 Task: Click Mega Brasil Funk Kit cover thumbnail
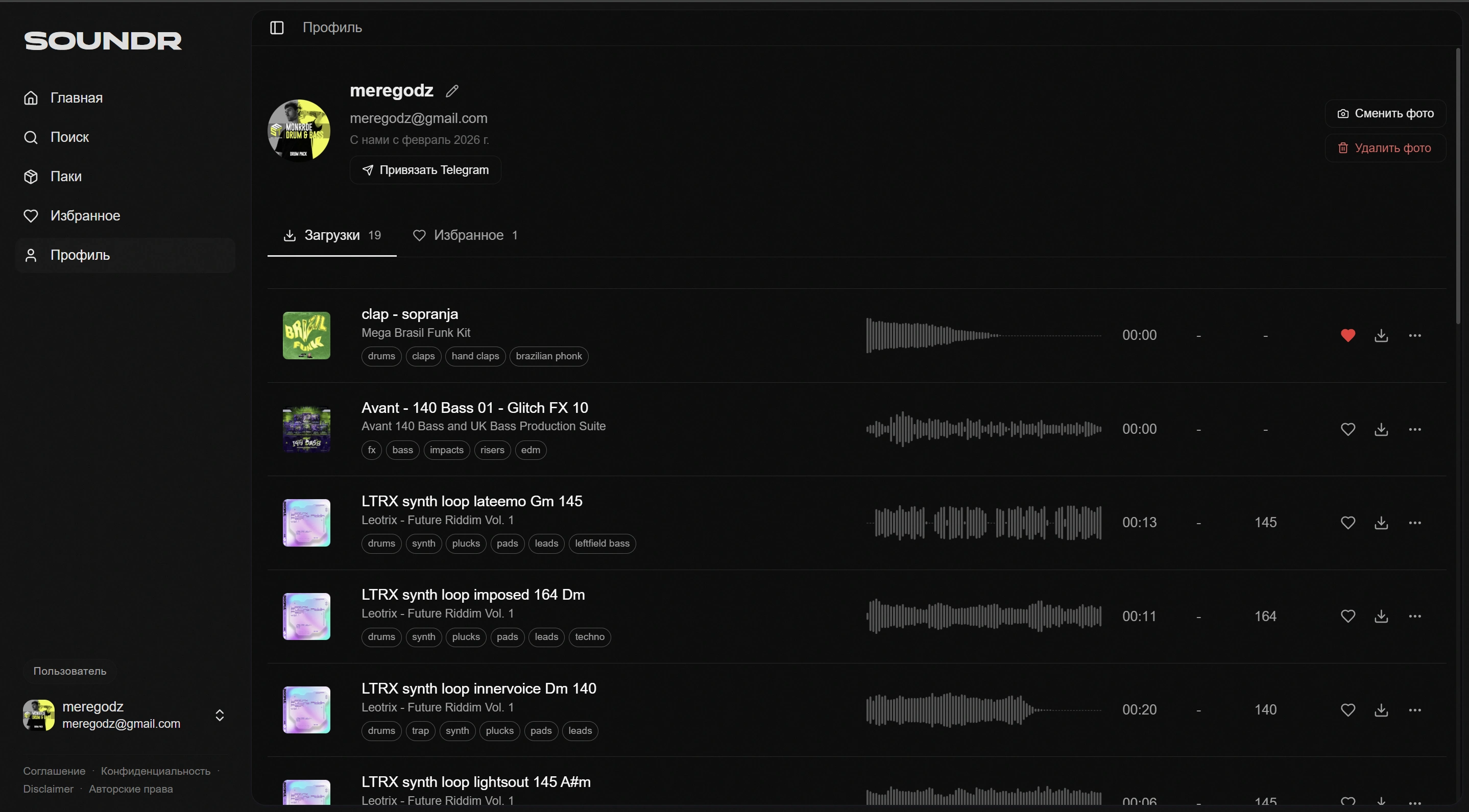306,336
